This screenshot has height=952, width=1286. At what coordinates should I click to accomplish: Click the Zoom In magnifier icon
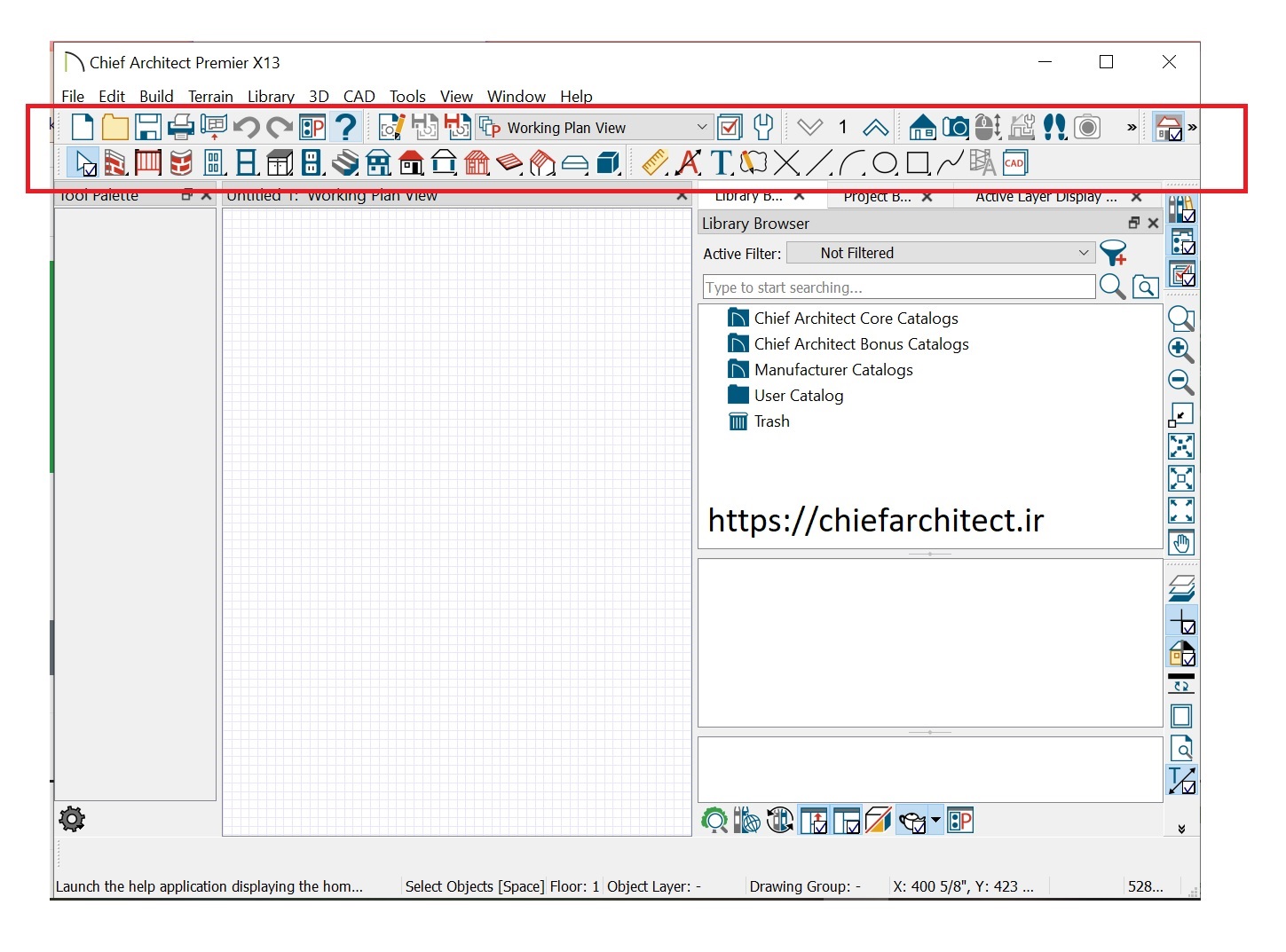coord(1180,350)
